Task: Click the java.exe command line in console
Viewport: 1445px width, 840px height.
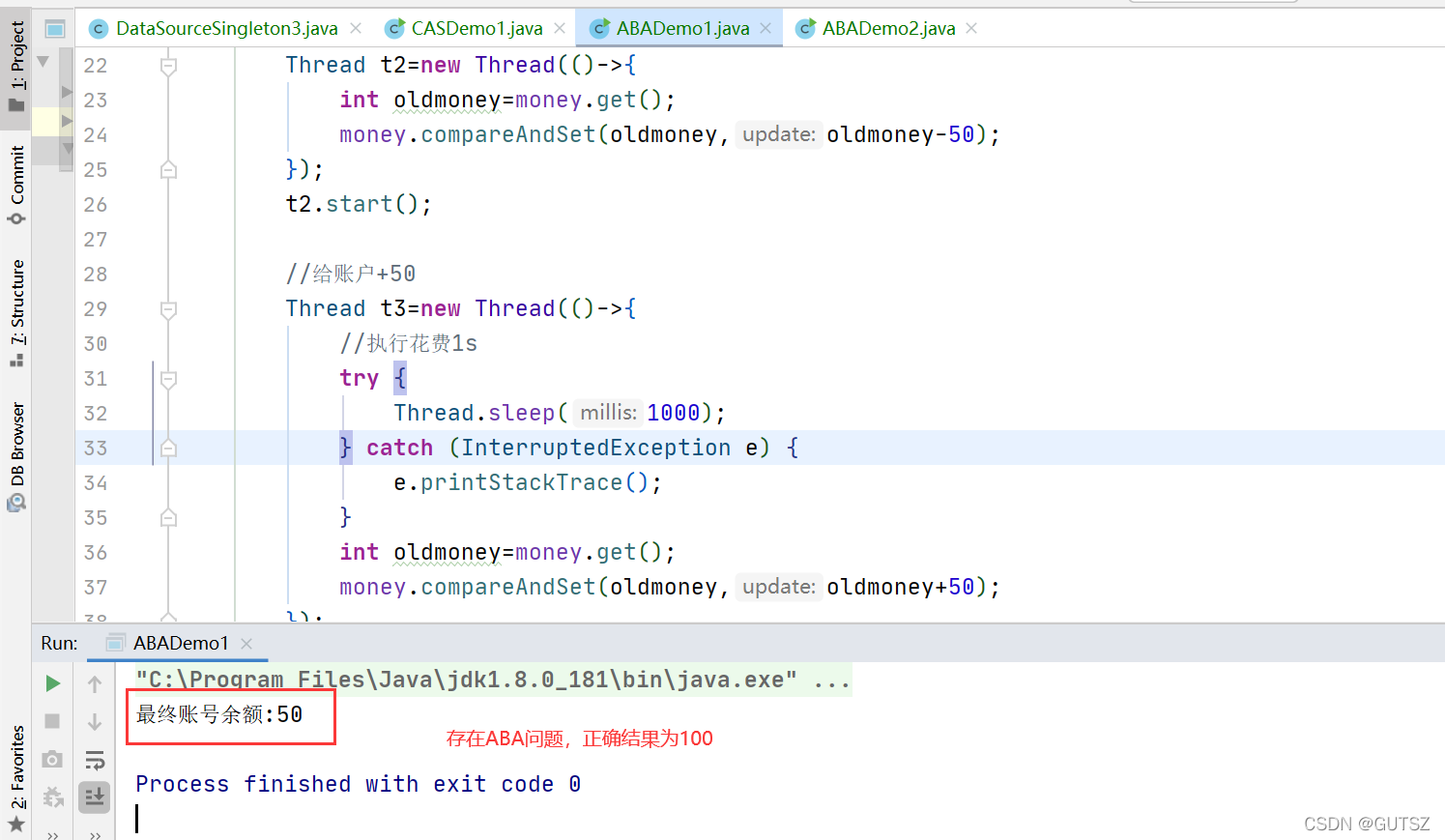Action: (493, 681)
